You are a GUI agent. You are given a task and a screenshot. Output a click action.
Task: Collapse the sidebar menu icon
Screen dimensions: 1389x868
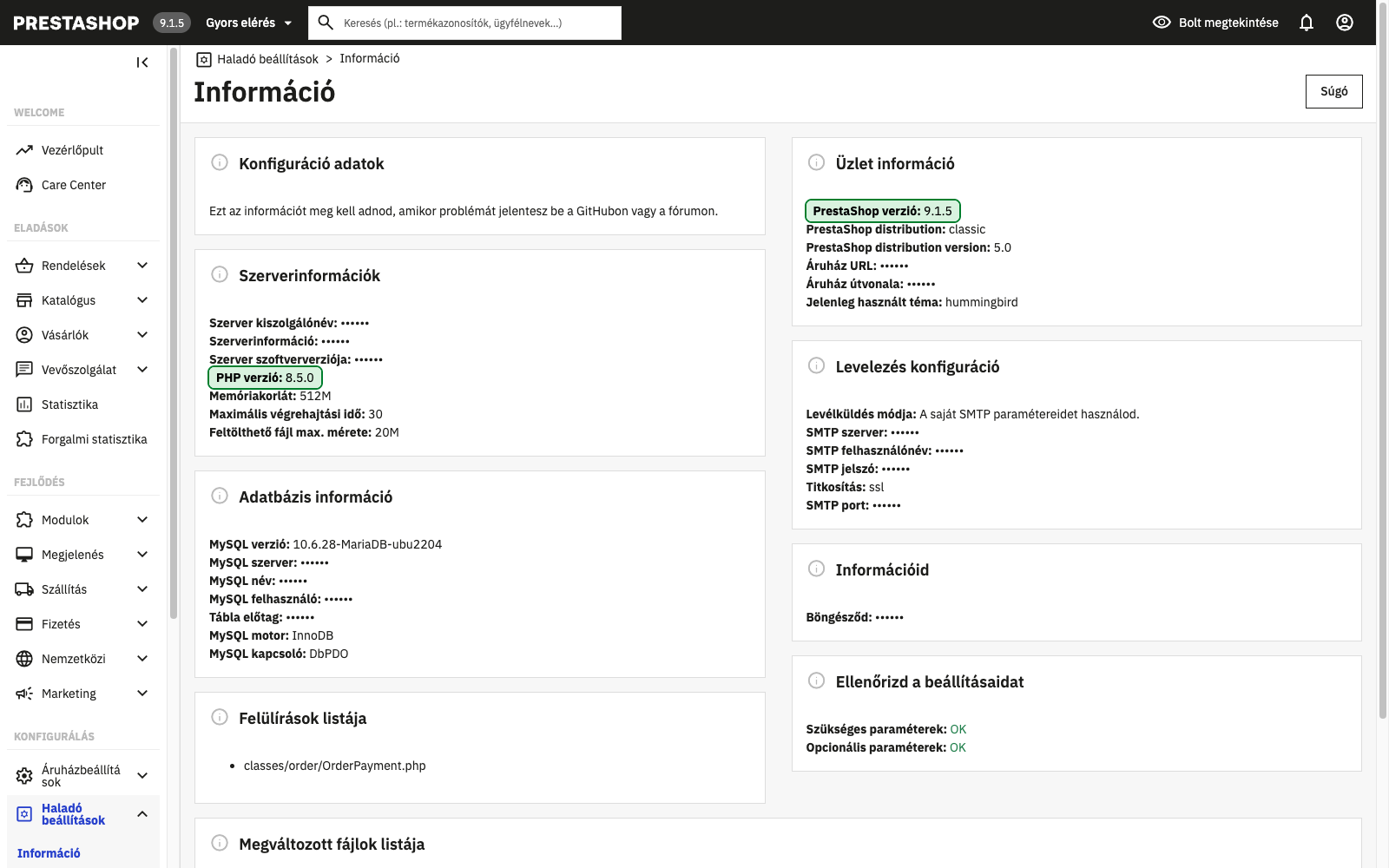142,62
